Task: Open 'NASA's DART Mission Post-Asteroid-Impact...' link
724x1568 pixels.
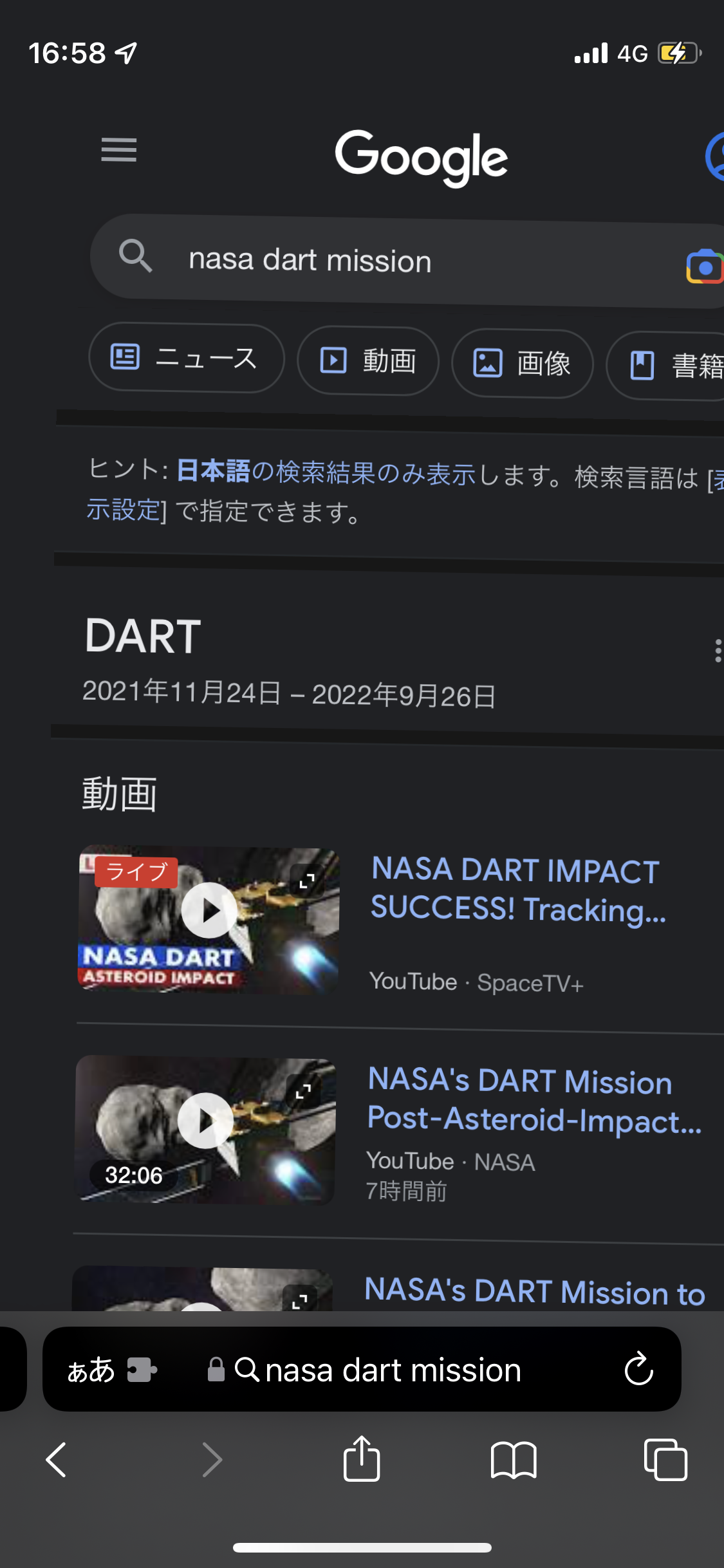Action: pyautogui.click(x=534, y=1100)
